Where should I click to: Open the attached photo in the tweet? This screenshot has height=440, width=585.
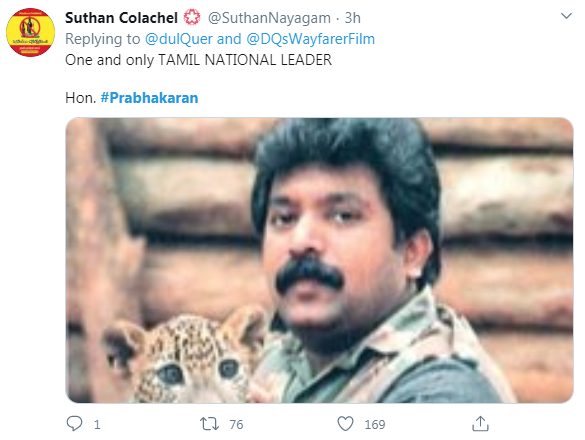click(x=319, y=260)
